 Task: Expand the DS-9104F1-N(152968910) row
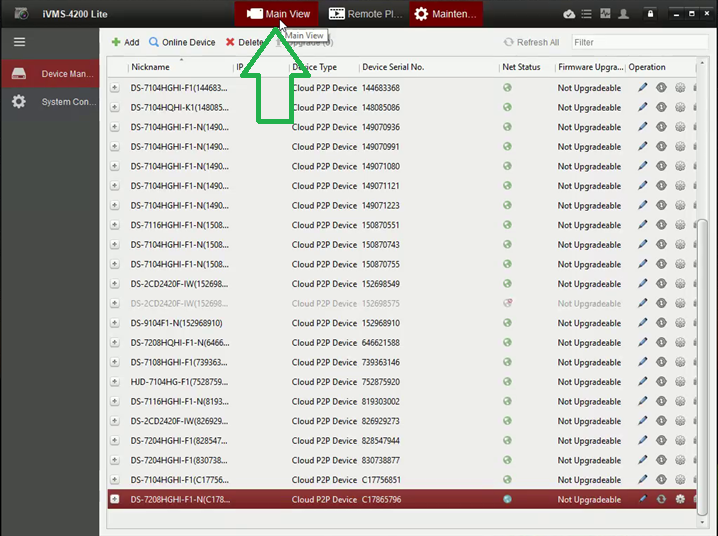pos(114,323)
